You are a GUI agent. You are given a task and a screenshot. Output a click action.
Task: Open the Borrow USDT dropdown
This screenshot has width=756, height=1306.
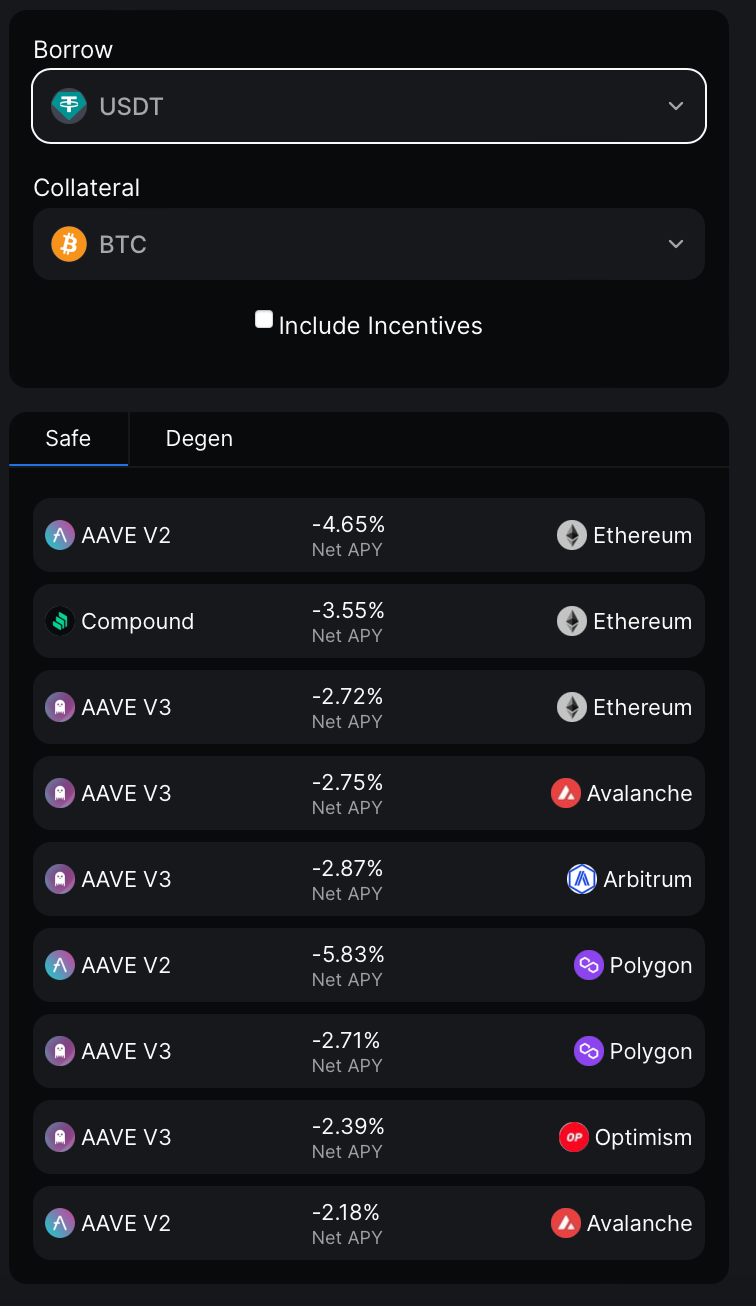pos(368,105)
